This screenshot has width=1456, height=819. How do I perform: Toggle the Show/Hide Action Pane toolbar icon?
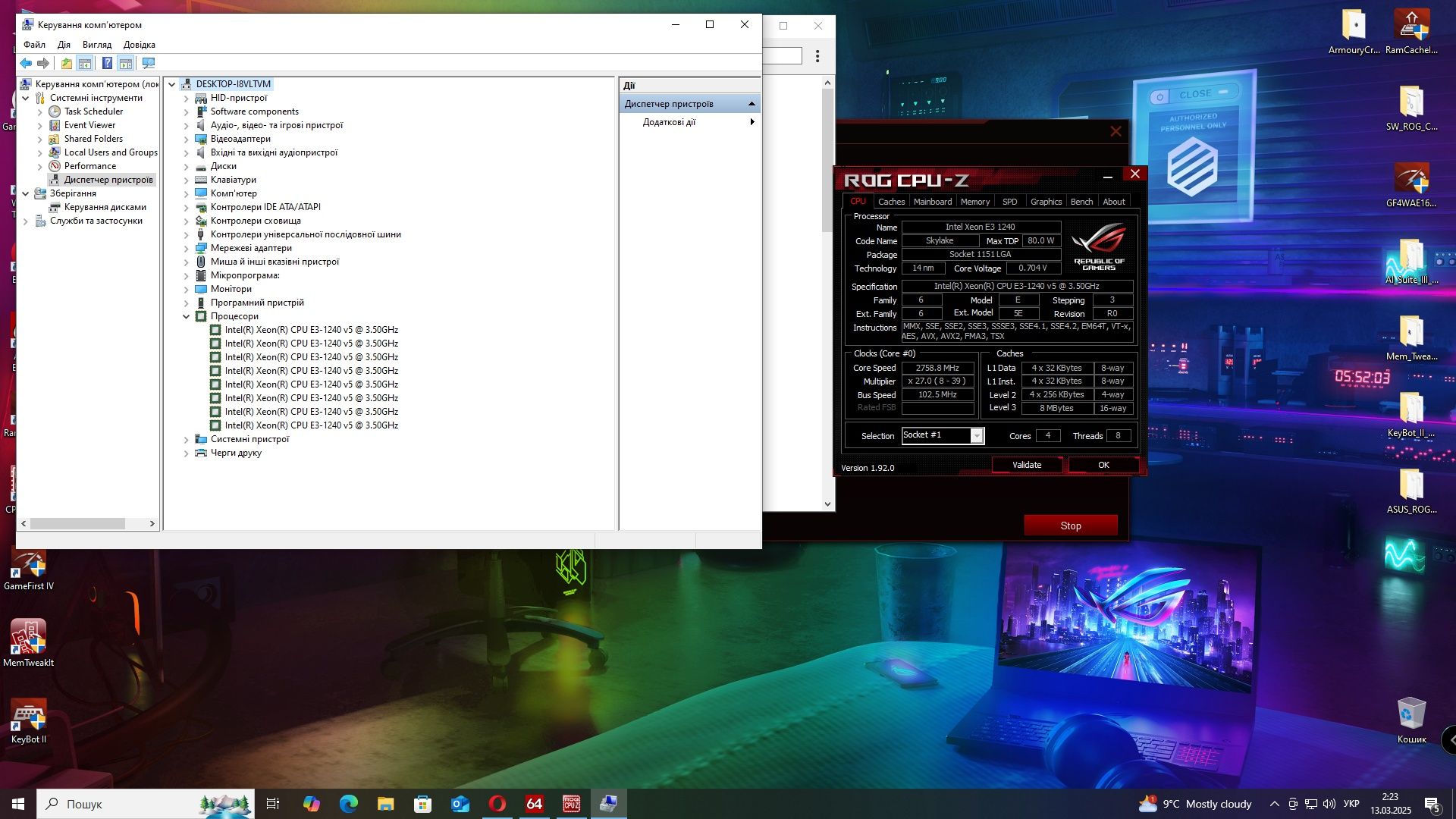point(126,64)
